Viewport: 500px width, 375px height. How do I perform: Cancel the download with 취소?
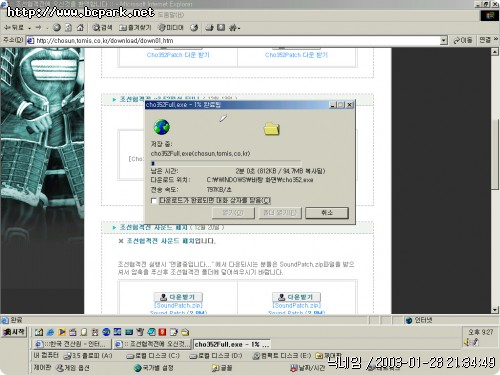327,213
